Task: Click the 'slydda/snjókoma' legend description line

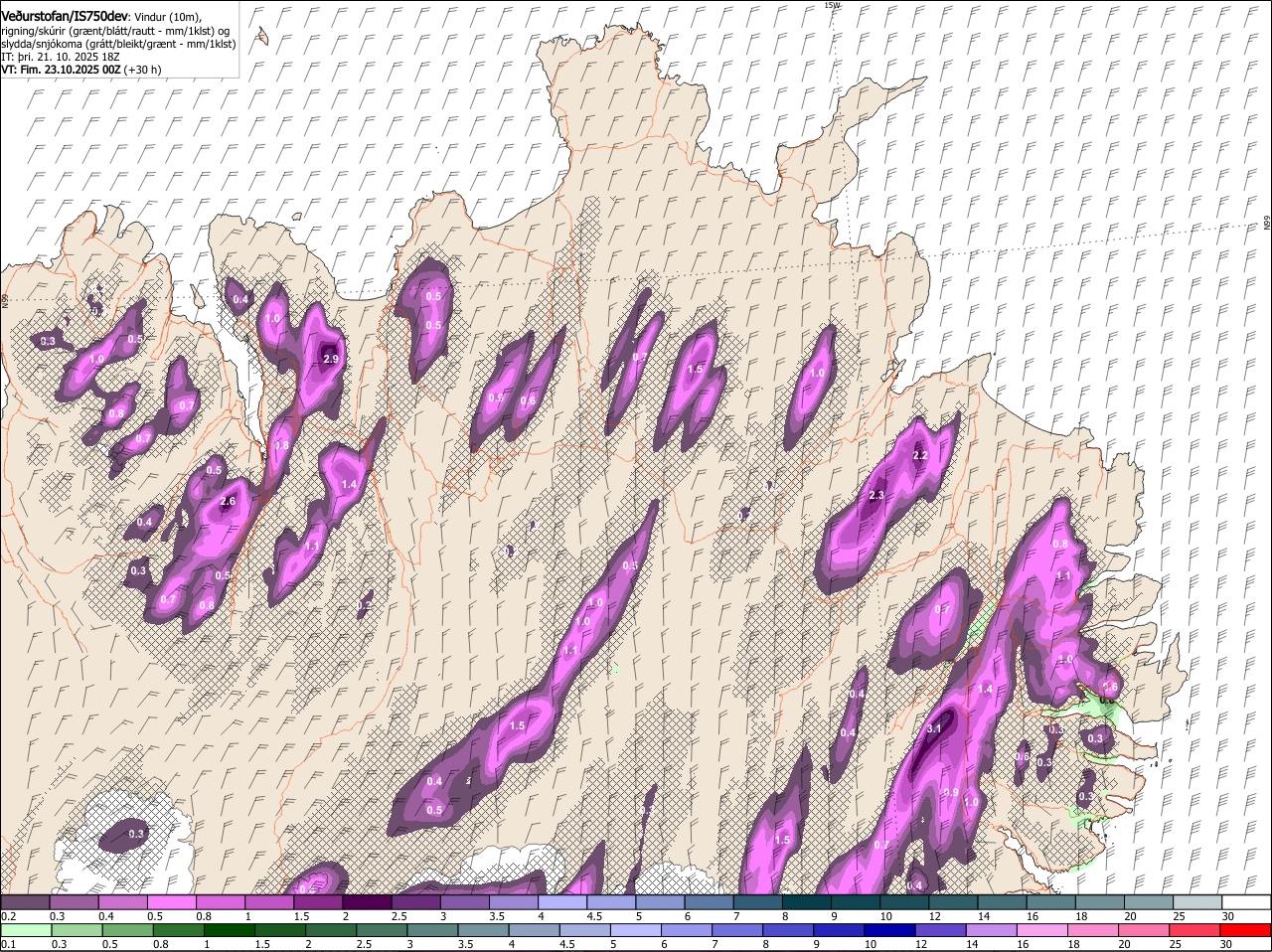Action: [118, 44]
